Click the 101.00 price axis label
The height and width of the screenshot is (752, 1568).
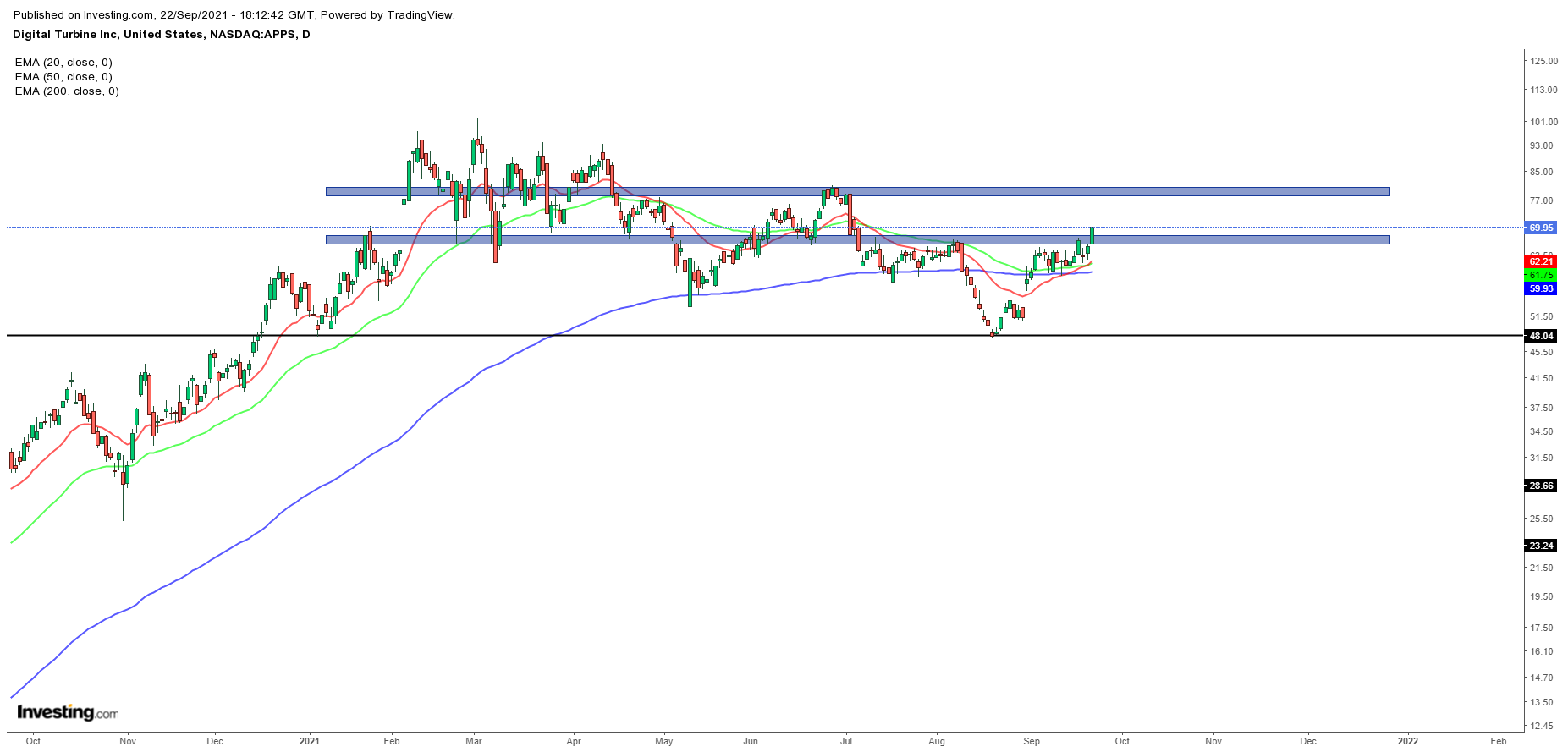[x=1543, y=122]
